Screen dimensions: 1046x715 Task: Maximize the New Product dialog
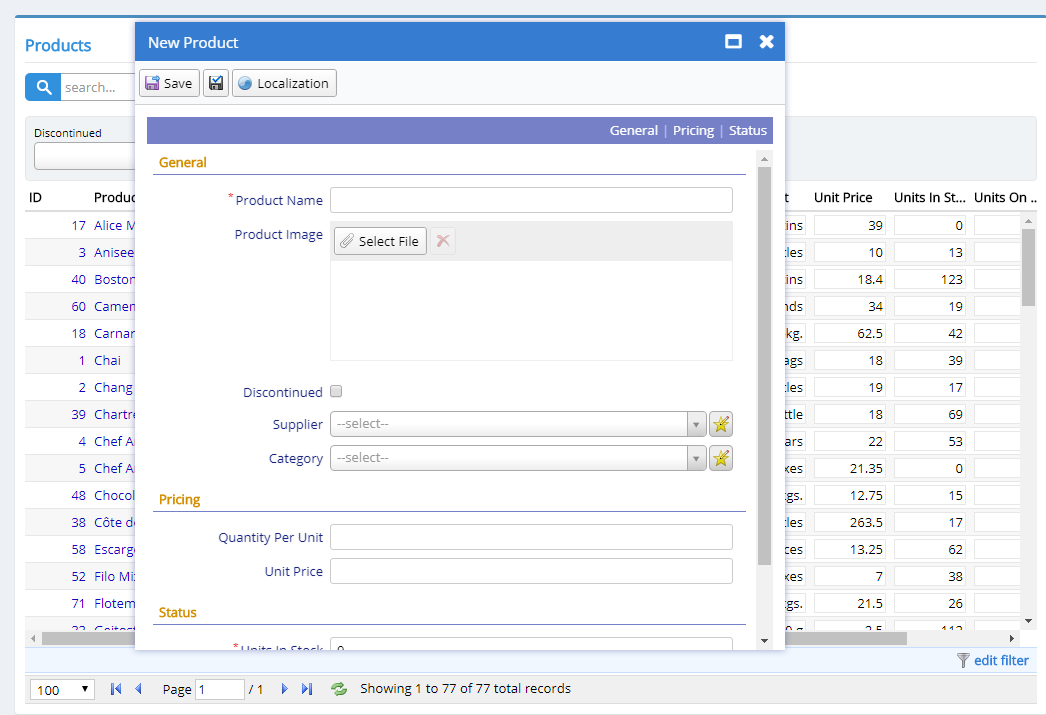click(x=733, y=42)
